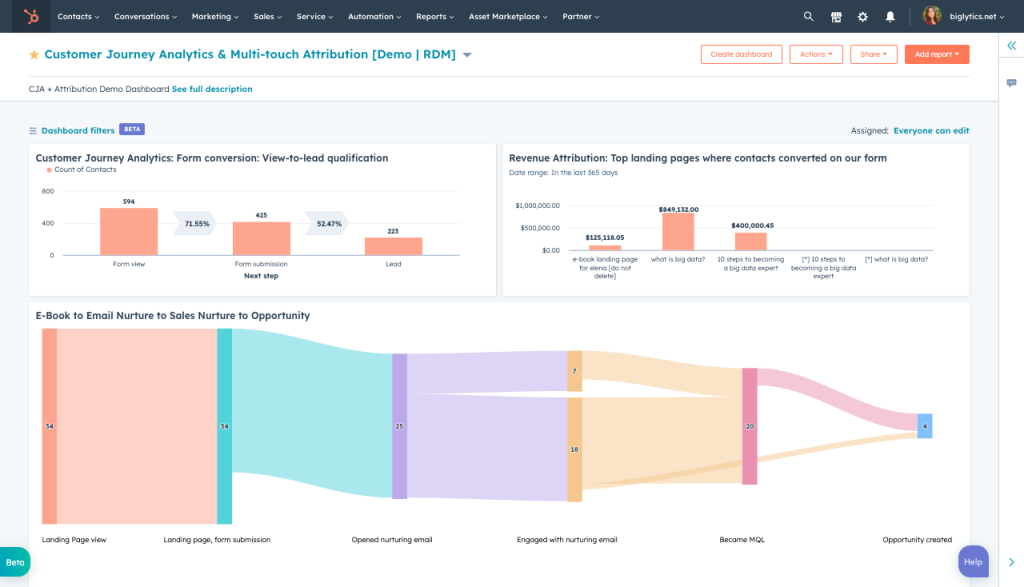This screenshot has width=1024, height=587.
Task: Open the dashboard title dropdown arrow
Action: 466,54
